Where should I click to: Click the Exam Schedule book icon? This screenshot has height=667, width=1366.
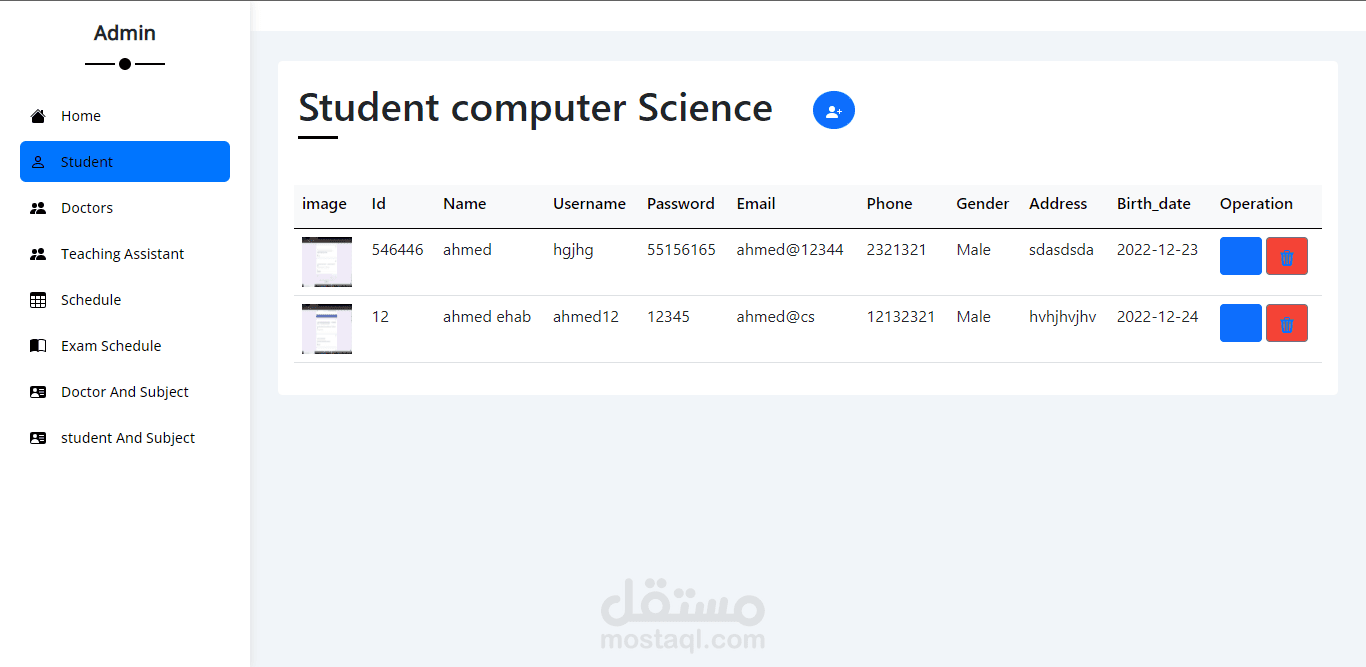coord(38,346)
